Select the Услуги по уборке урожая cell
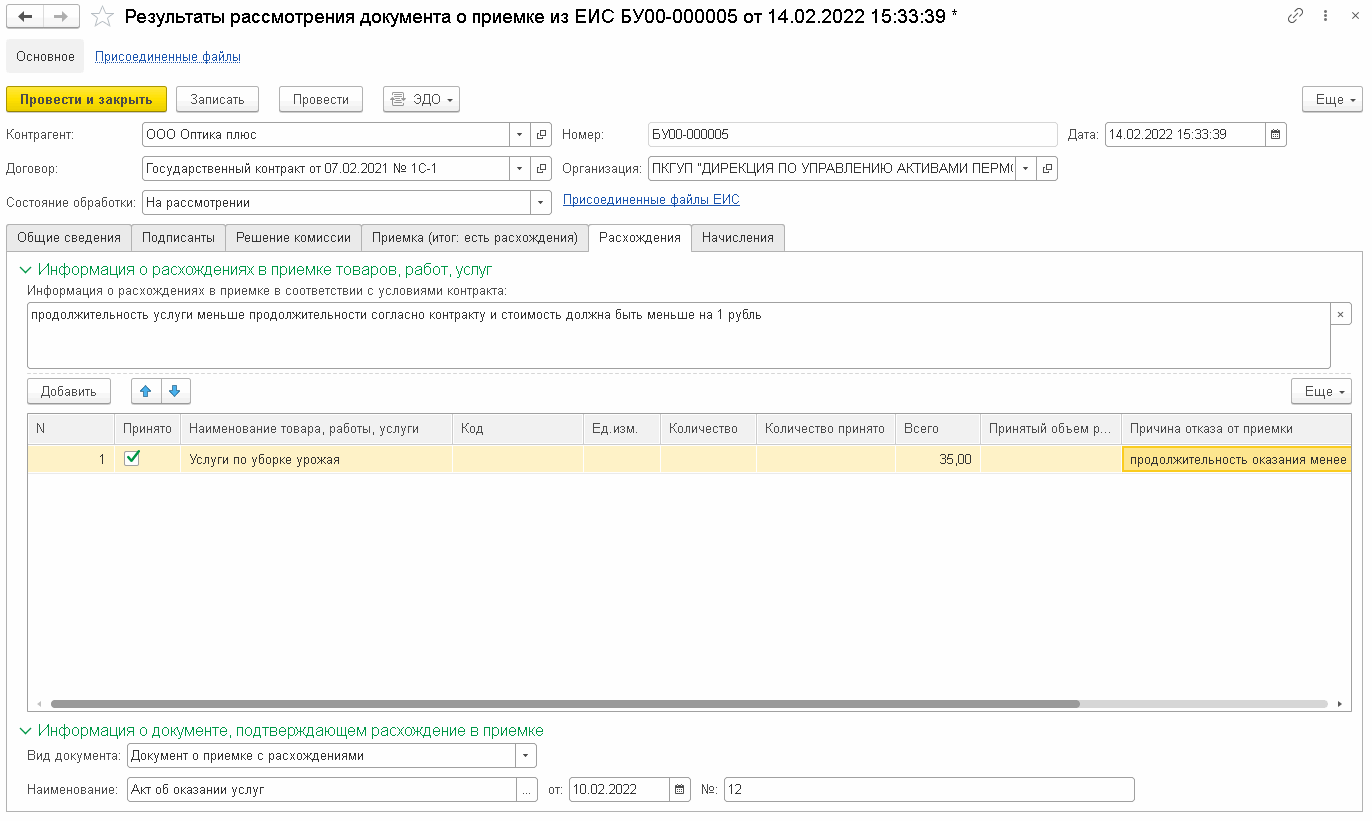Screen dimensions: 1372x821 (x=316, y=459)
